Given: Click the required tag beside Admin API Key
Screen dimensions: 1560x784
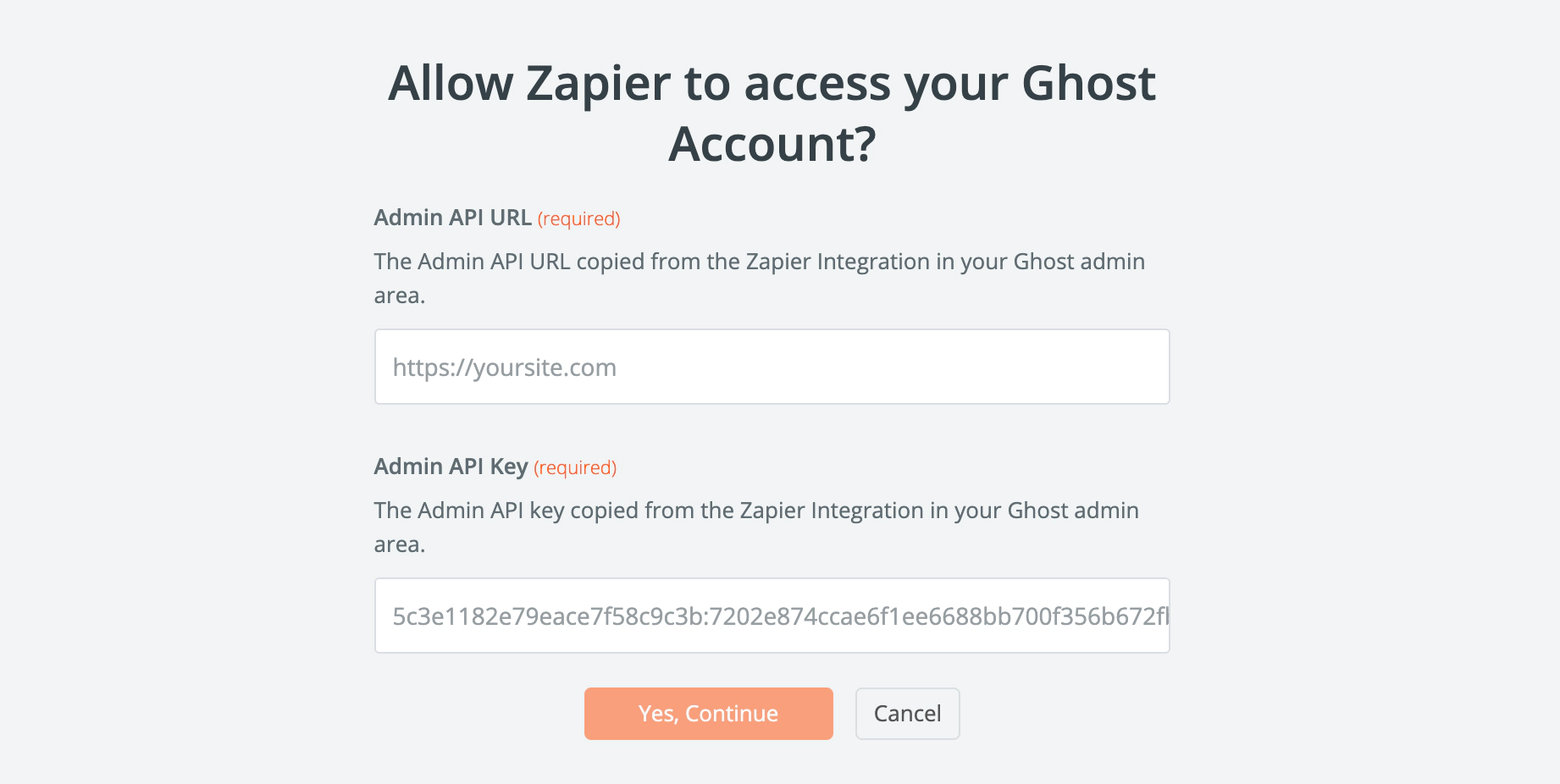Looking at the screenshot, I should pos(575,468).
